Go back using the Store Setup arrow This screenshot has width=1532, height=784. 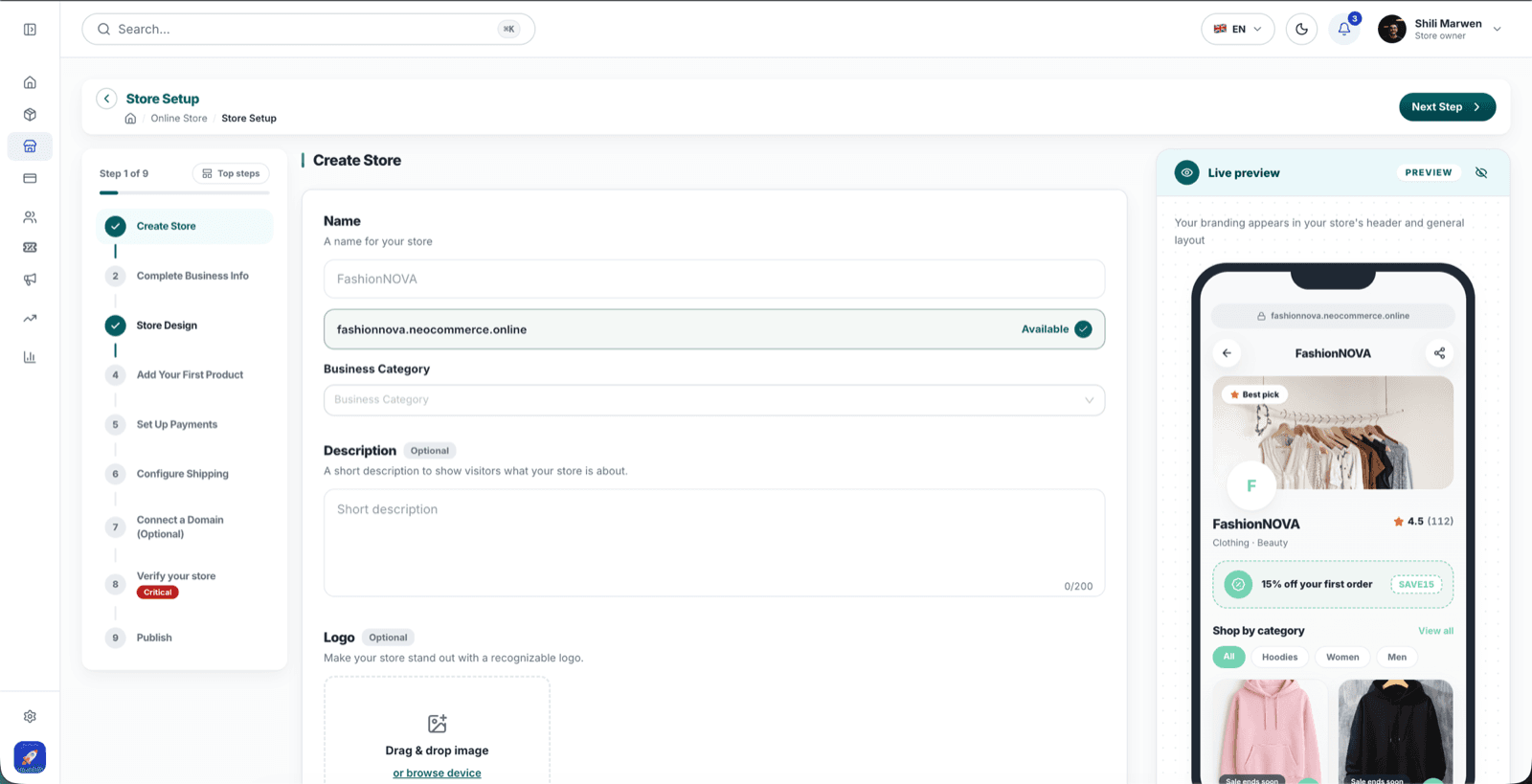pyautogui.click(x=106, y=99)
